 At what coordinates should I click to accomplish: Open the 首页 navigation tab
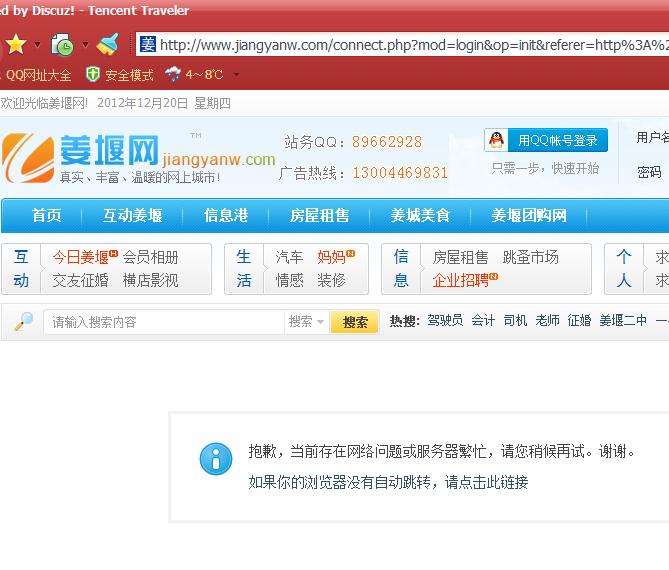tap(47, 215)
